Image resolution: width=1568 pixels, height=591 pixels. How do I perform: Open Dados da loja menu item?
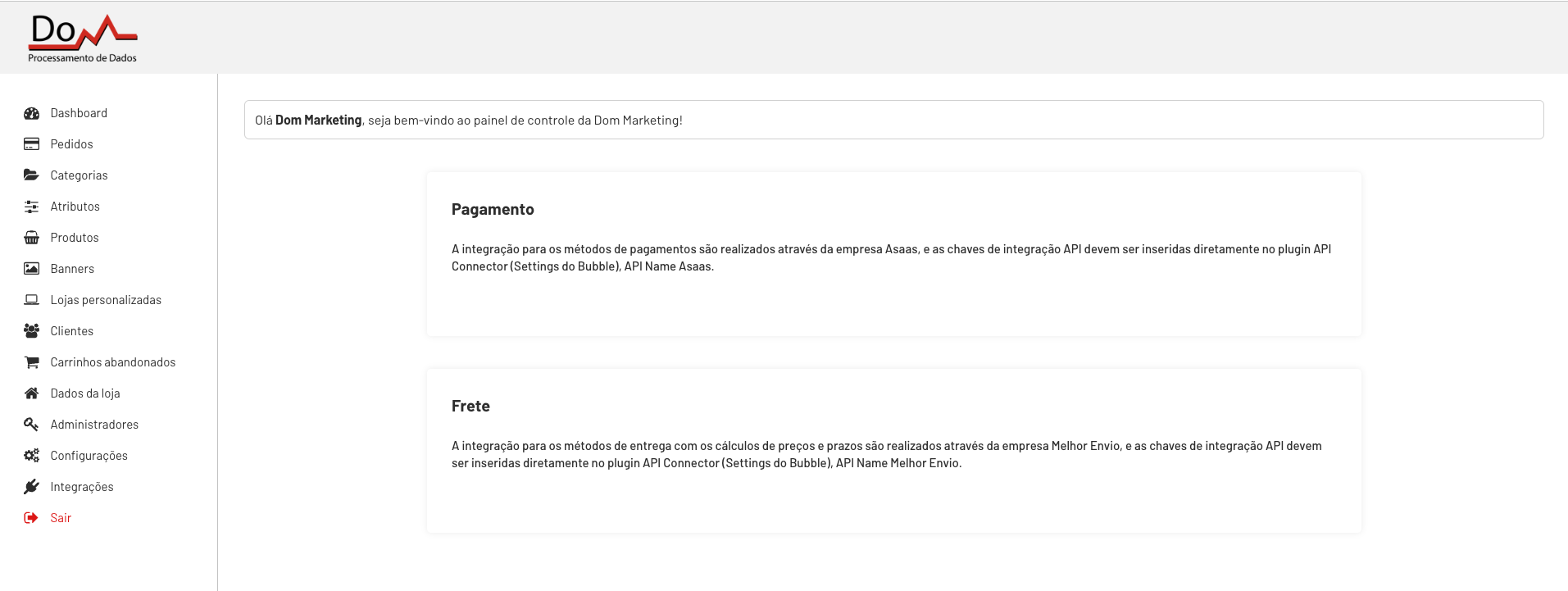tap(85, 393)
